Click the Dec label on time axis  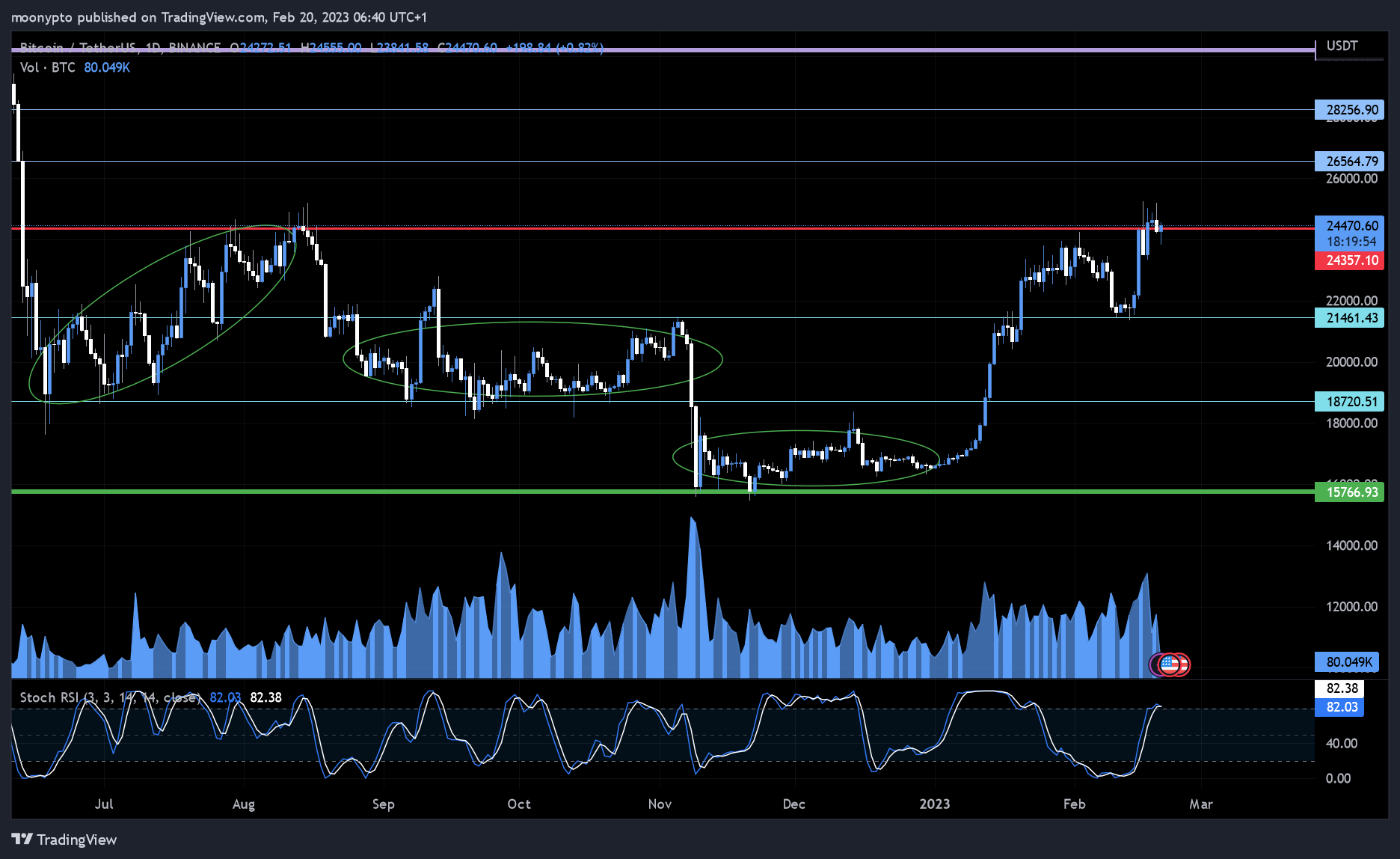pos(793,804)
